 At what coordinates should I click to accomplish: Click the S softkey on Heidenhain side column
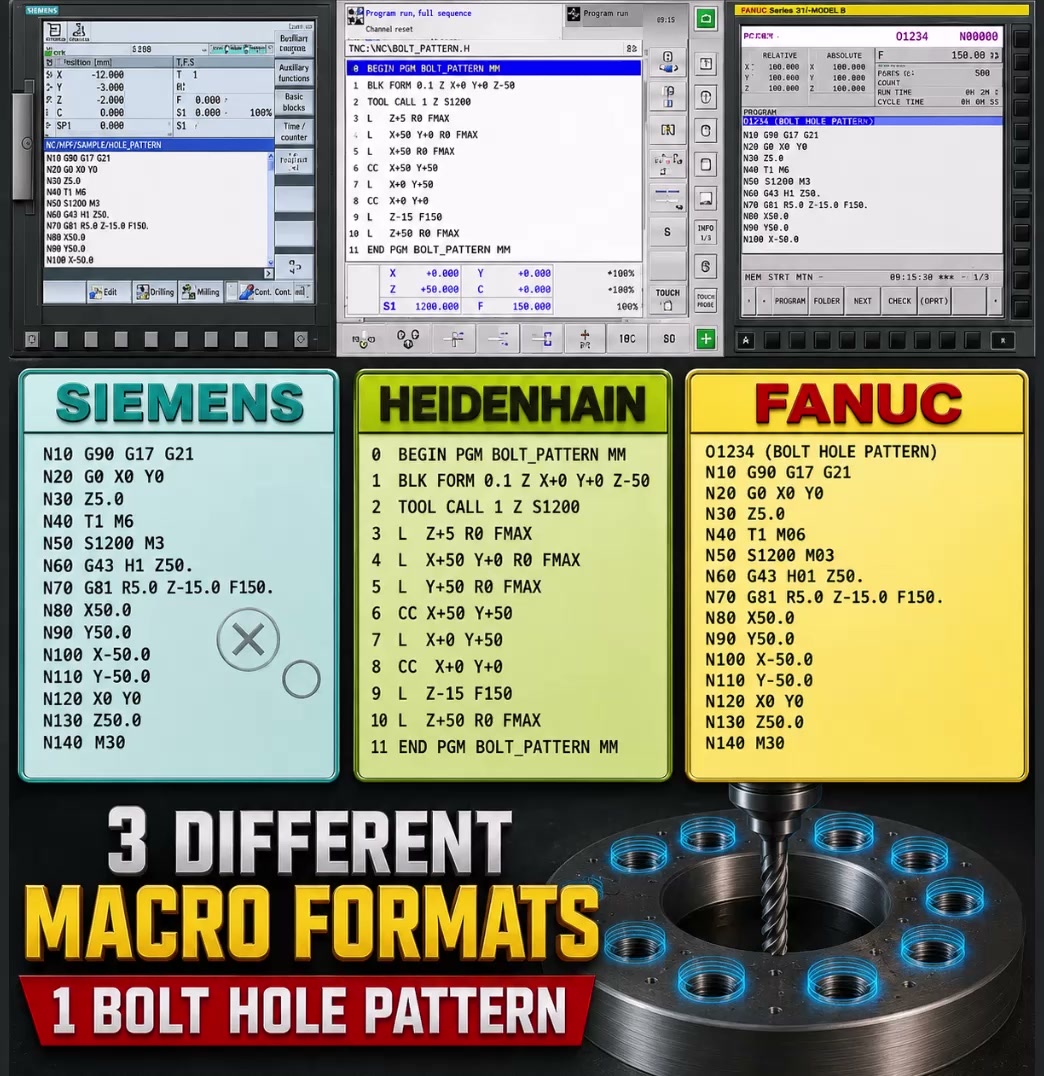coord(667,232)
